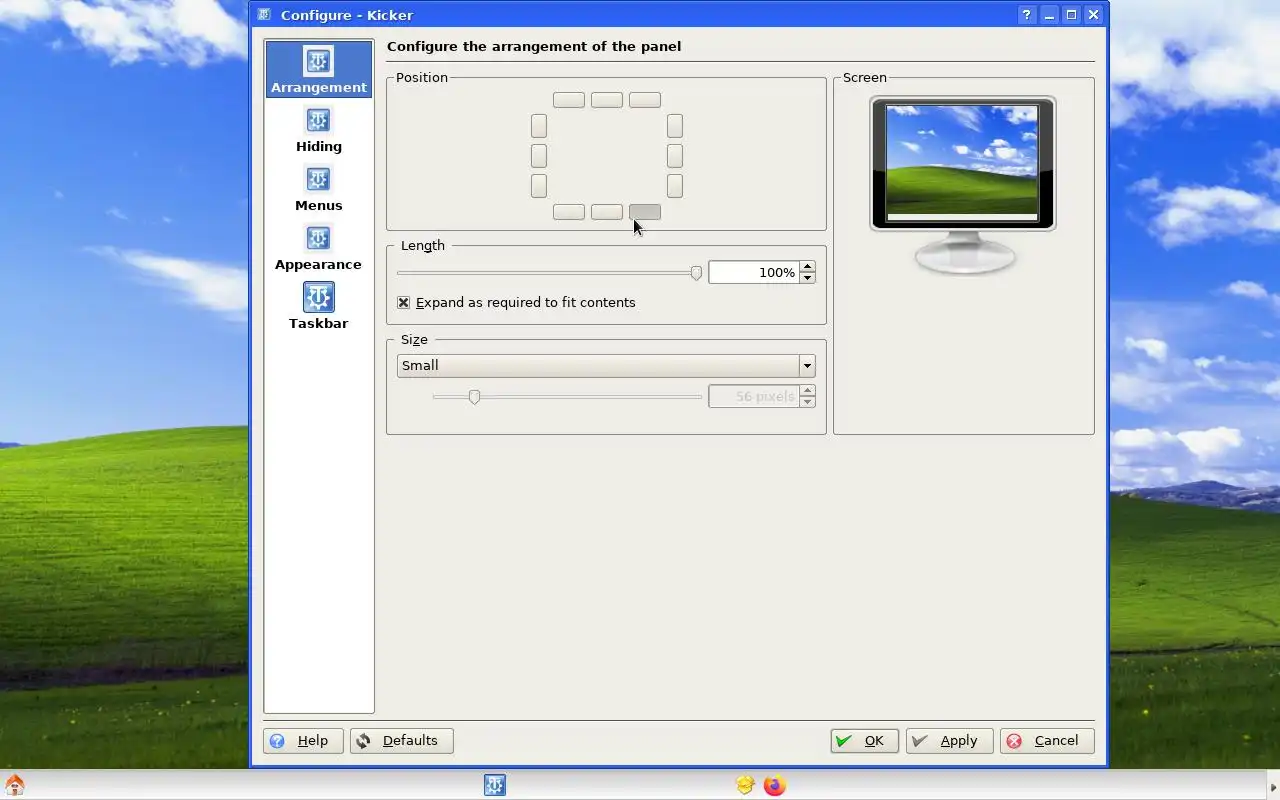Click the What's This question mark button

(x=1027, y=15)
